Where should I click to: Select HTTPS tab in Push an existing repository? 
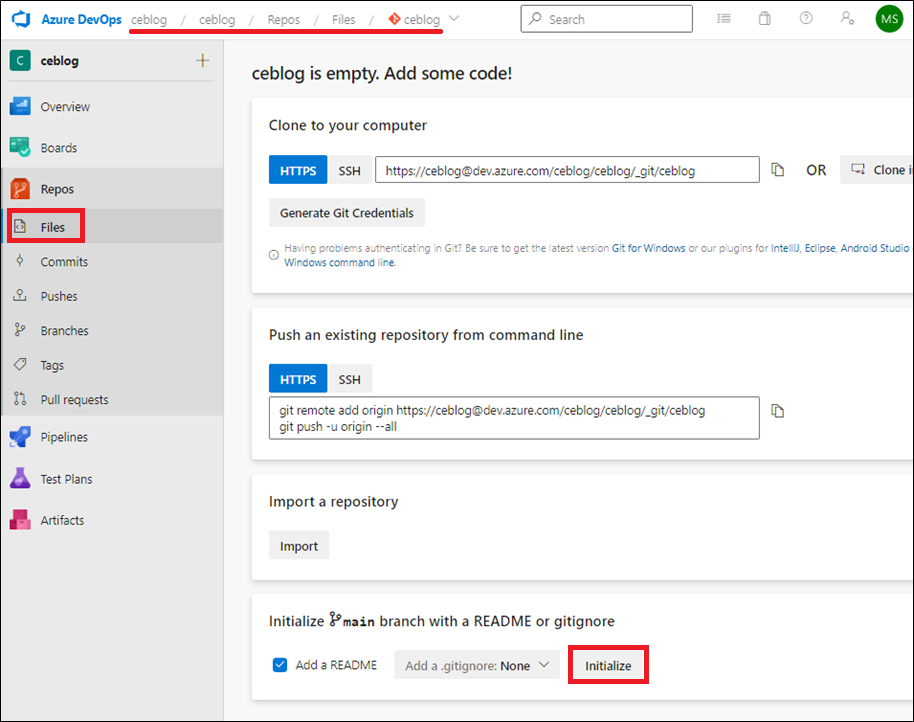click(x=298, y=379)
